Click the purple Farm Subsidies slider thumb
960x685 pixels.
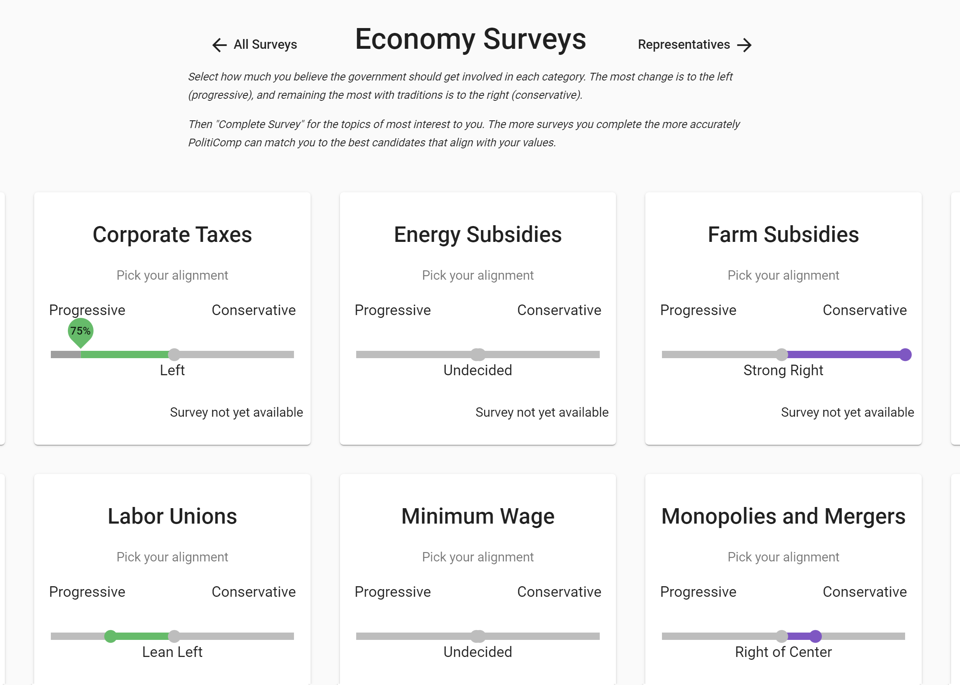905,354
